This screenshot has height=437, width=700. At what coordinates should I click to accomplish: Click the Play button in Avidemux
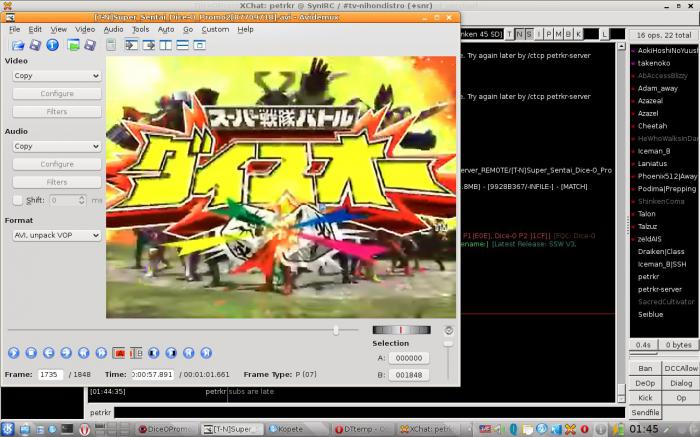point(13,353)
